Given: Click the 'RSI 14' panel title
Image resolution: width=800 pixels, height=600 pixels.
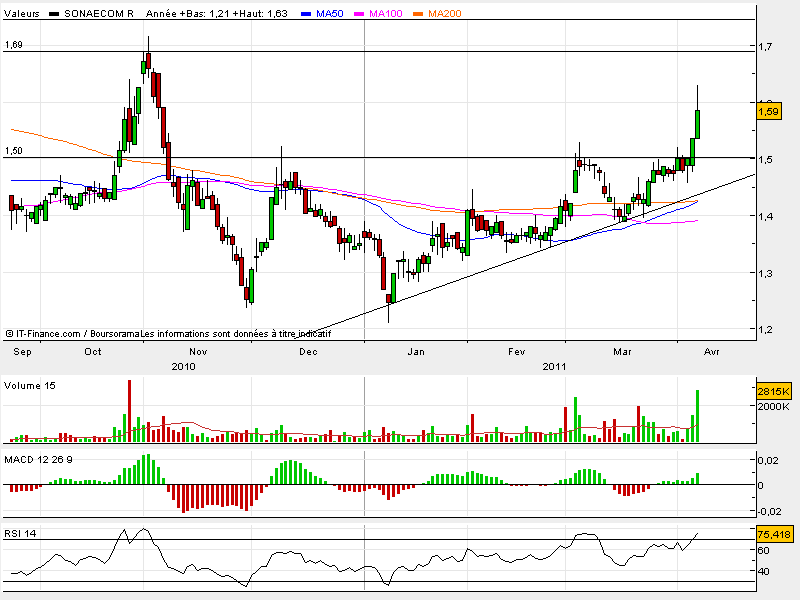Looking at the screenshot, I should (x=20, y=534).
